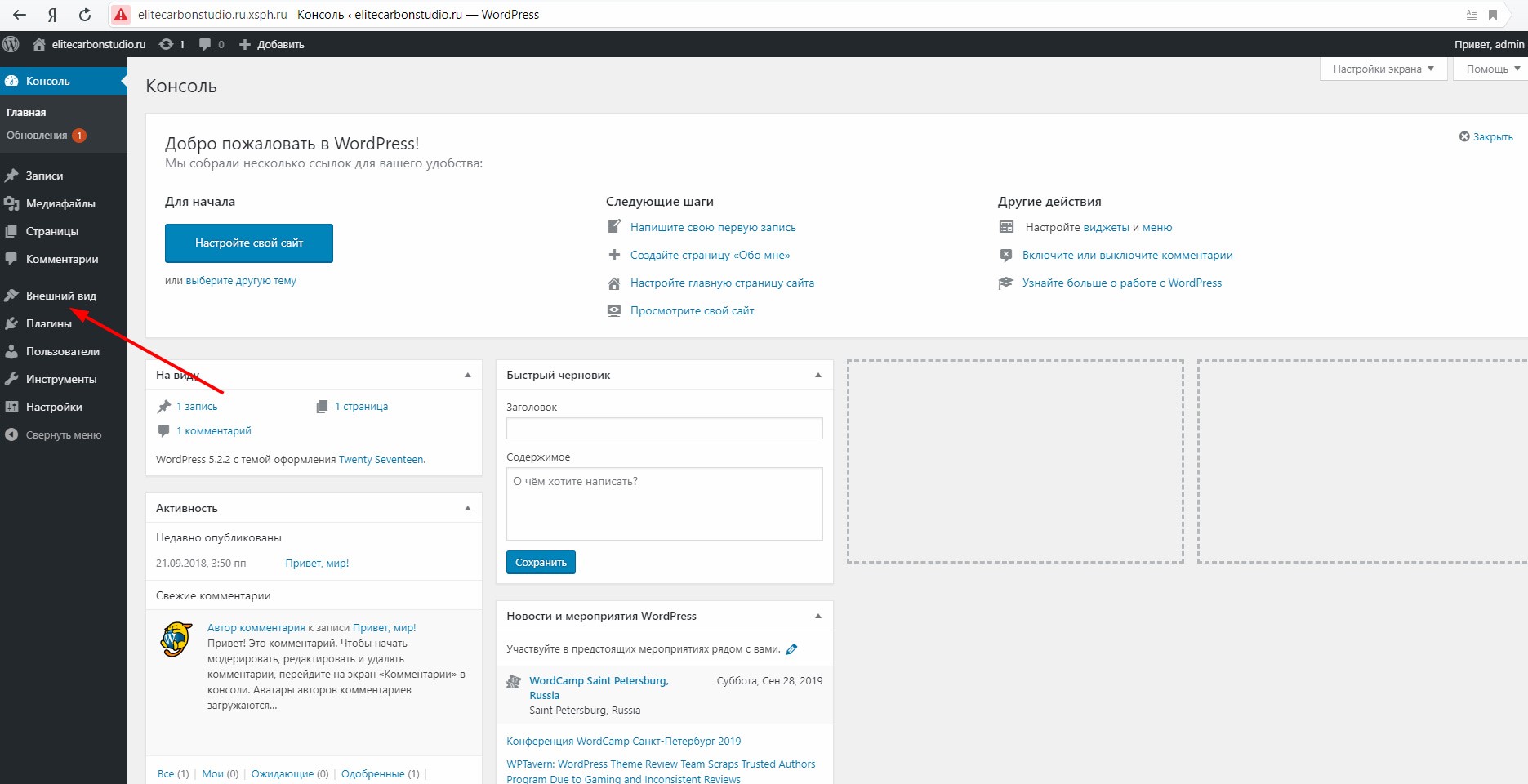Click the pencil icon to edit event location
Image resolution: width=1528 pixels, height=784 pixels.
tap(791, 649)
